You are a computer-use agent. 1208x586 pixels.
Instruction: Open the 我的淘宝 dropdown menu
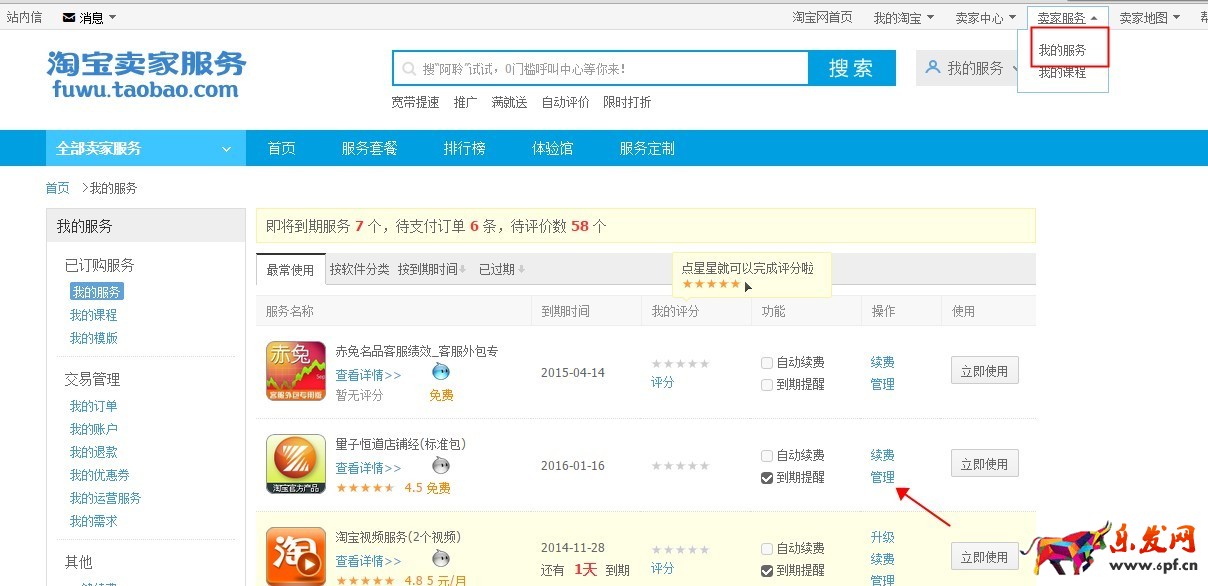903,17
